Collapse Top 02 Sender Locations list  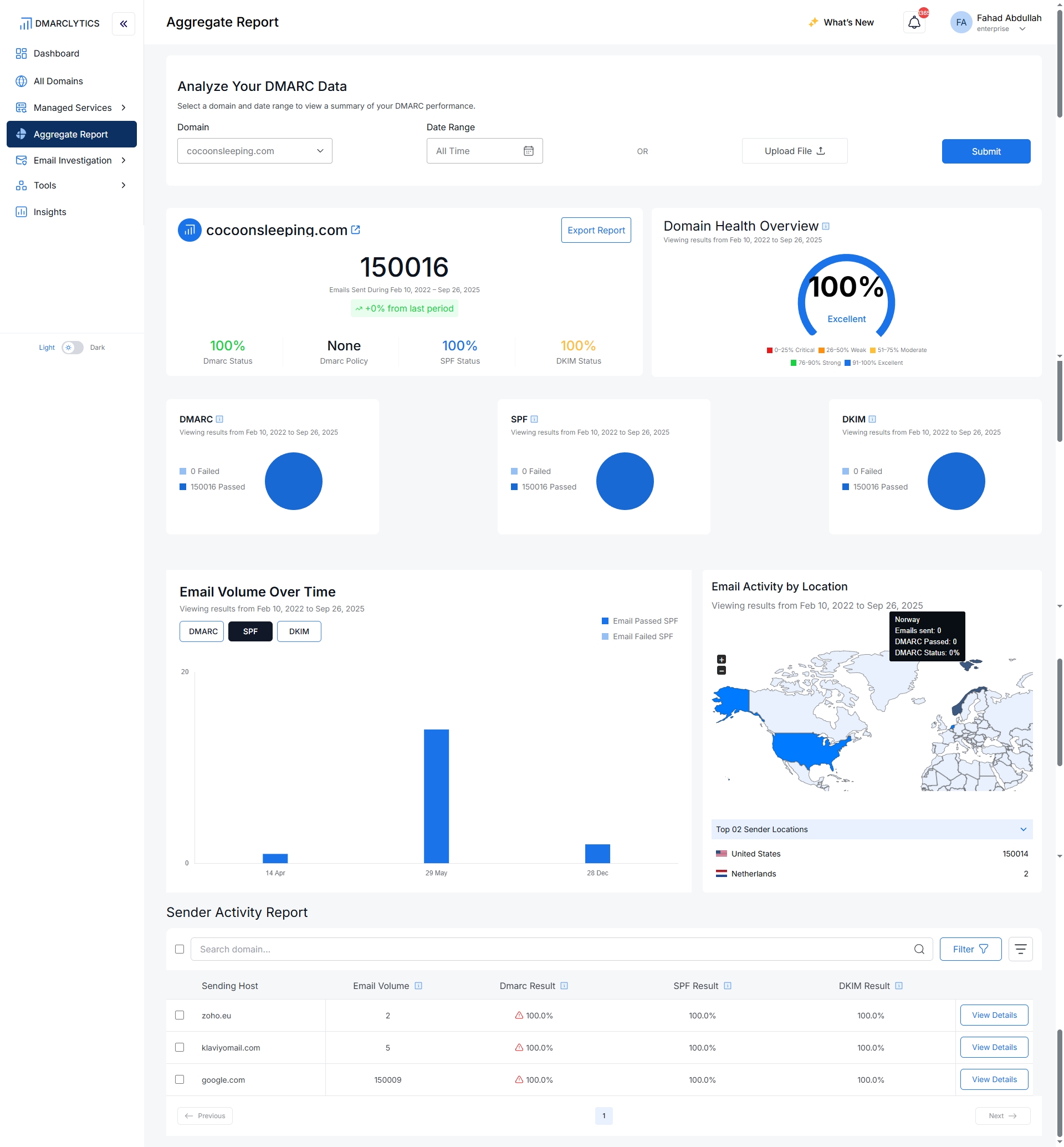pyautogui.click(x=1023, y=829)
